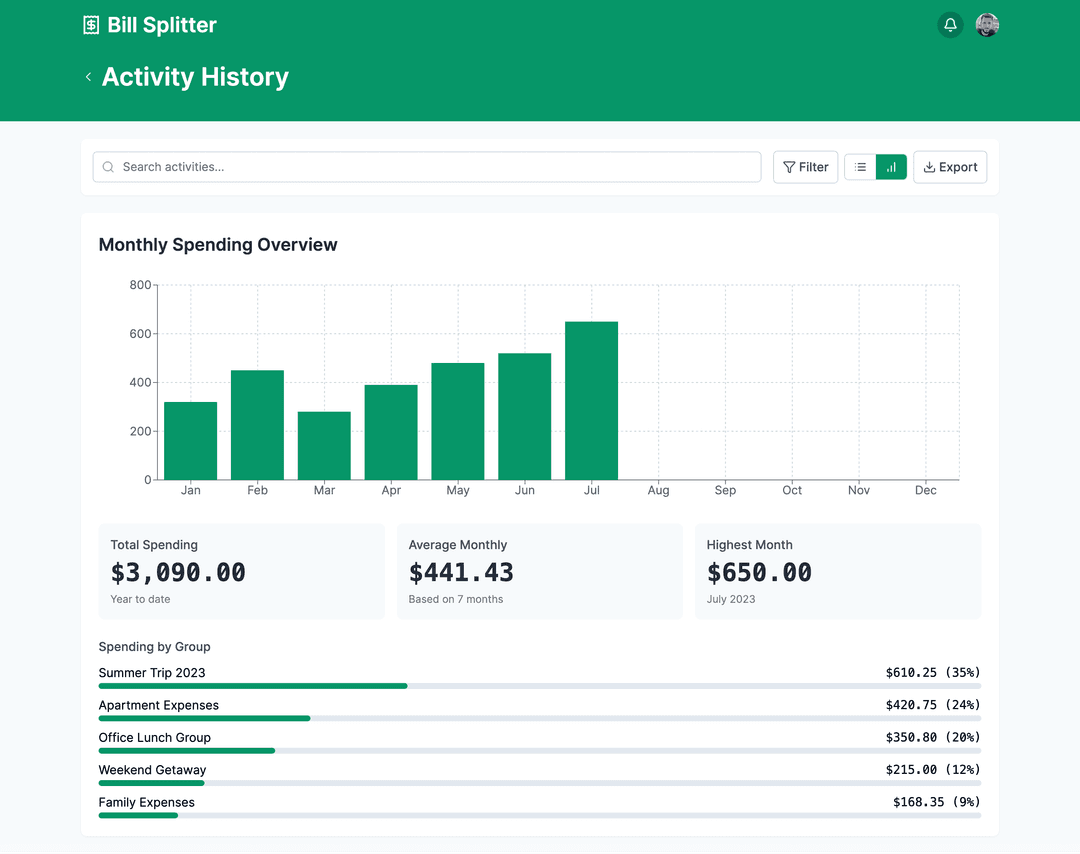Open the user profile avatar
This screenshot has width=1080, height=854.
[x=987, y=26]
